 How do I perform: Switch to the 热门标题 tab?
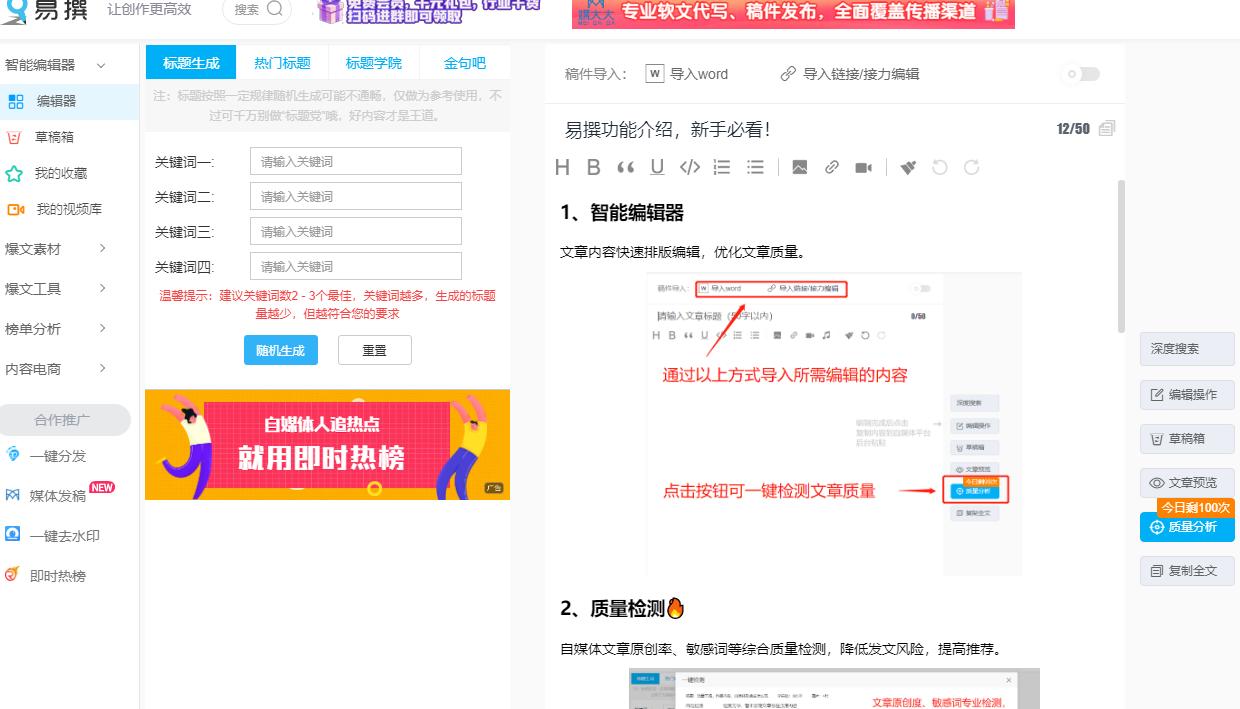[283, 62]
